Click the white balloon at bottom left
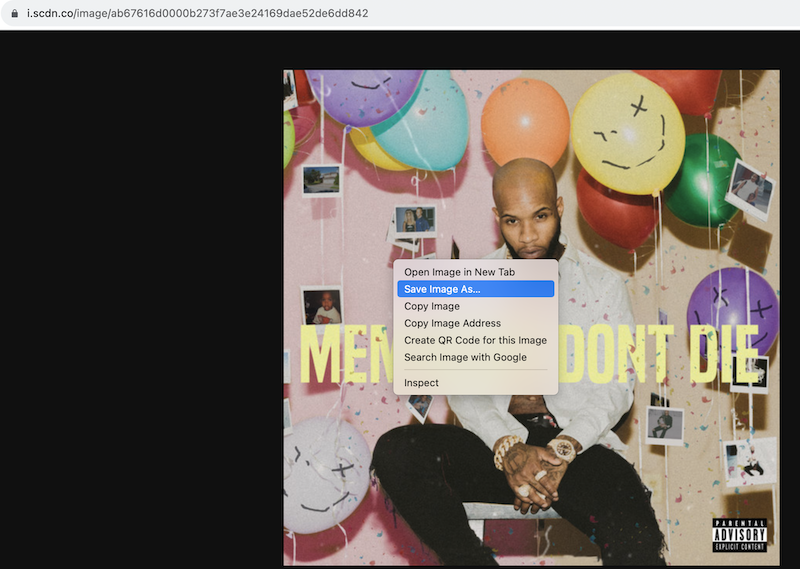 (325, 472)
